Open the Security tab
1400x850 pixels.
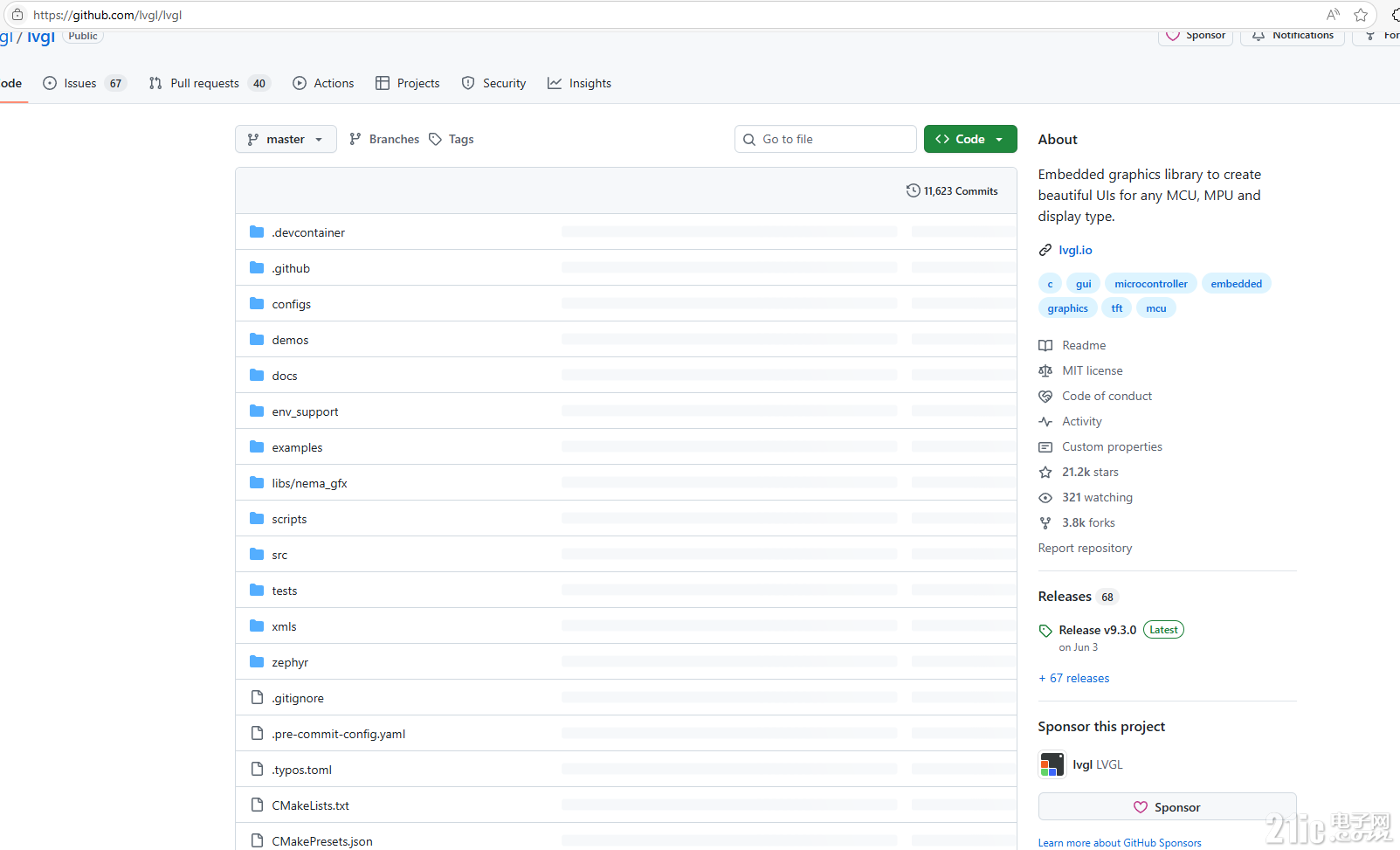[x=493, y=83]
